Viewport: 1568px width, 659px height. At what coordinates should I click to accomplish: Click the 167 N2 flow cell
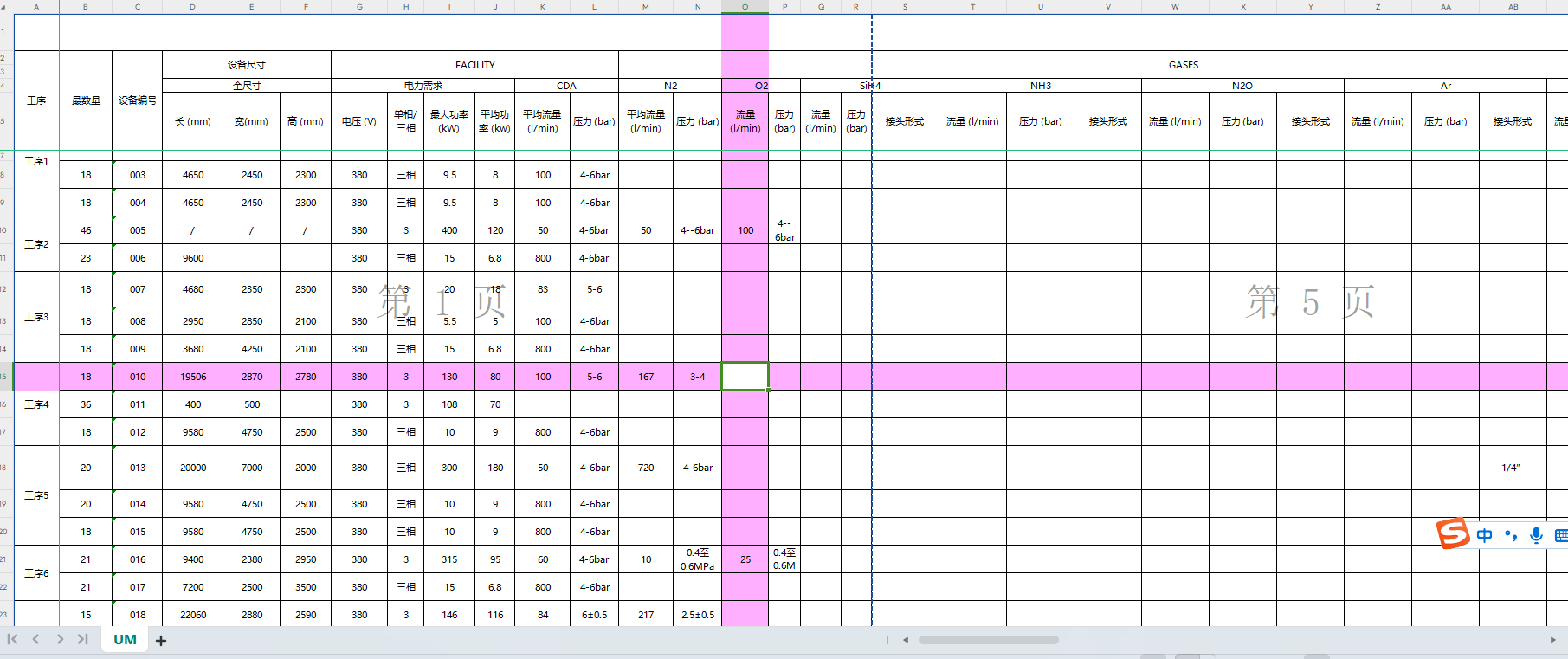pos(646,377)
